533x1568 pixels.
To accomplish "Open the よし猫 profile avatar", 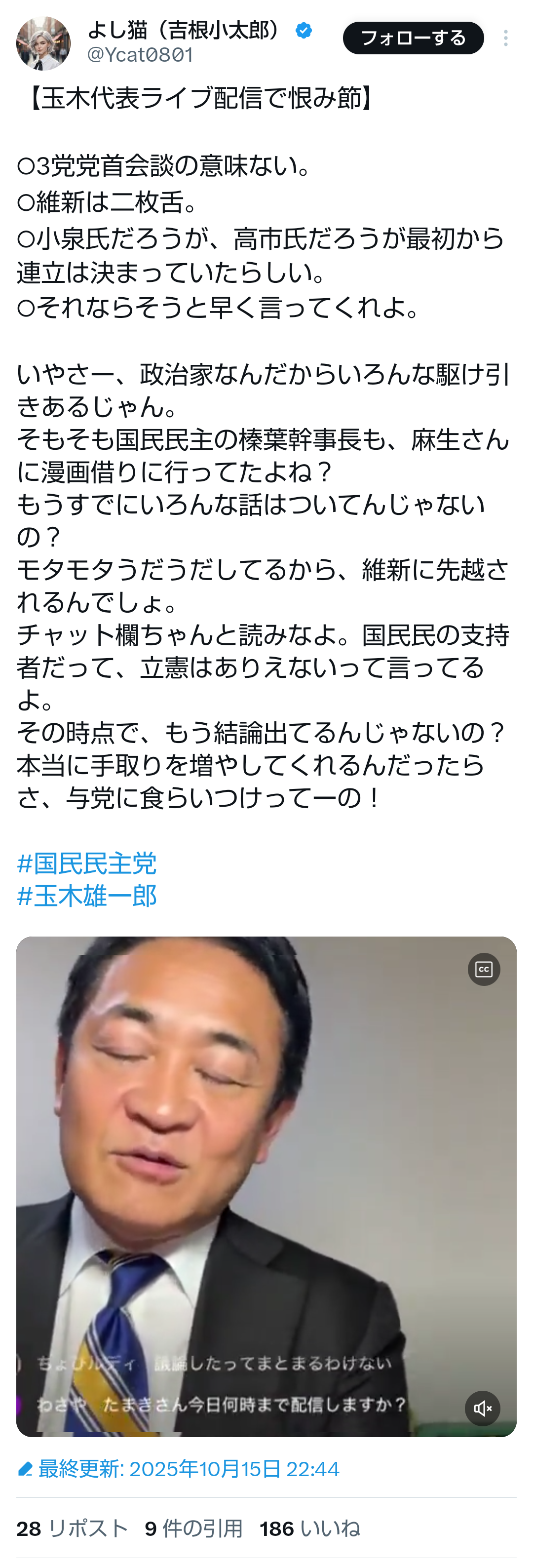I will pyautogui.click(x=43, y=43).
